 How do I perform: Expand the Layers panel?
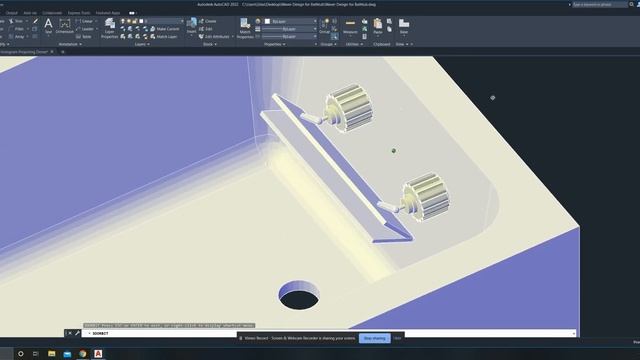pyautogui.click(x=142, y=44)
